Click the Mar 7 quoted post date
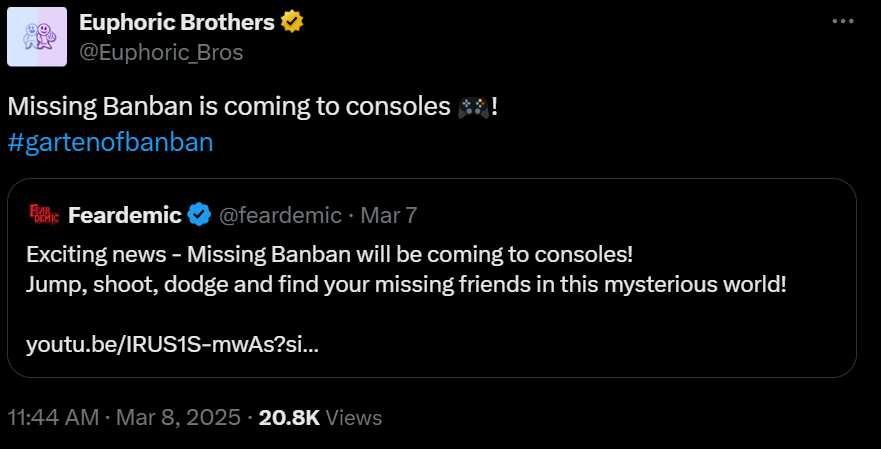Image resolution: width=881 pixels, height=449 pixels. point(388,214)
